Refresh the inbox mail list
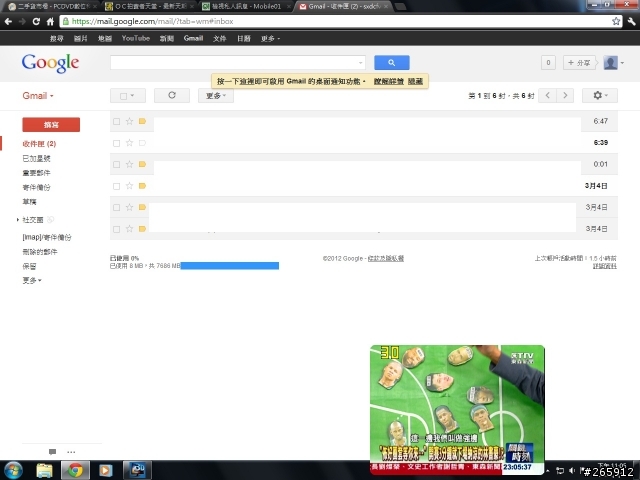This screenshot has height=480, width=640. pos(172,96)
